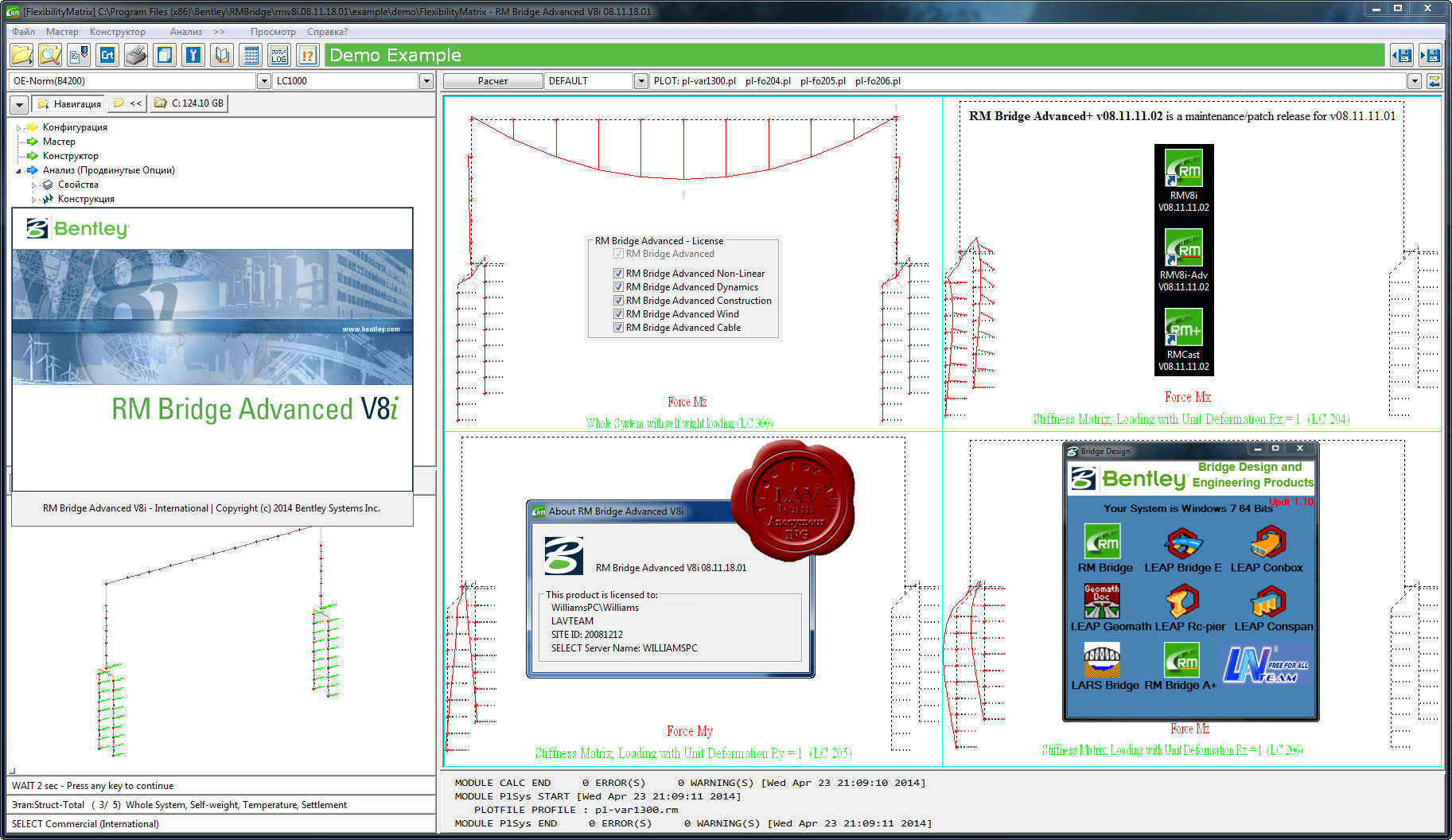
Task: Open the DEFAULT dropdown arrow
Action: (641, 81)
